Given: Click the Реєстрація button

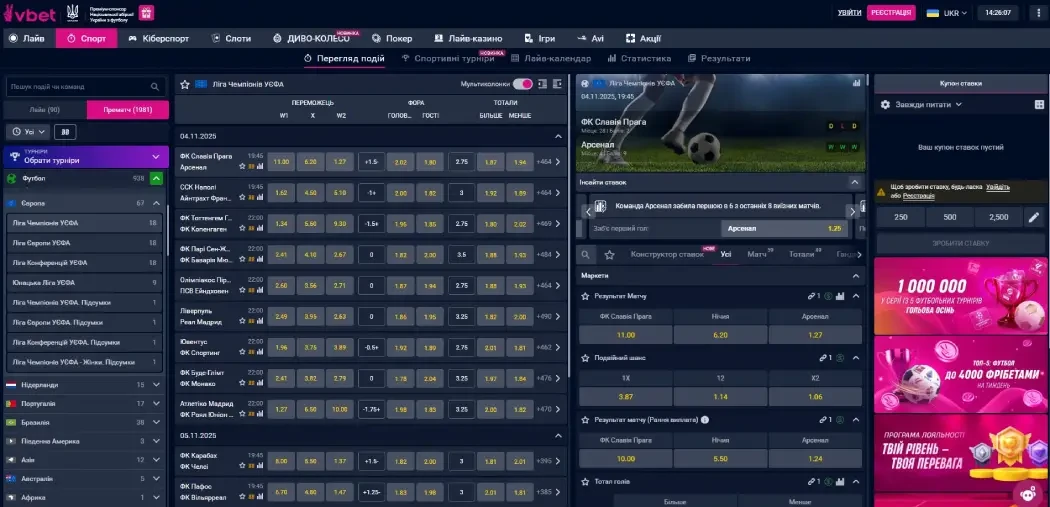Looking at the screenshot, I should click(x=890, y=13).
